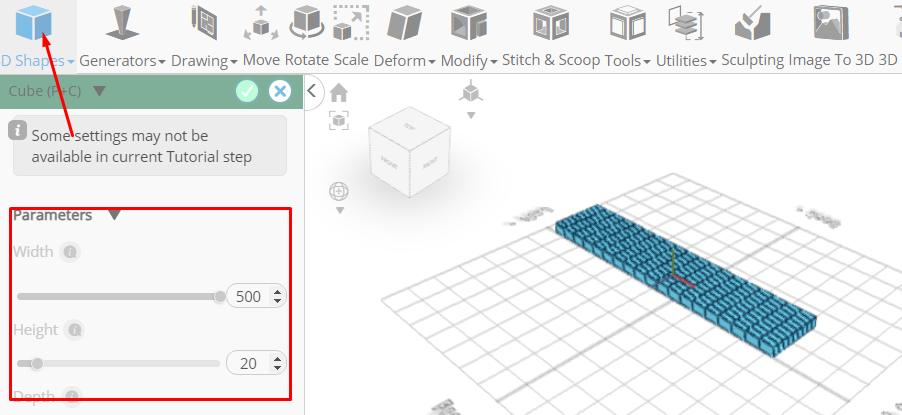
Task: Cancel the cube with blue X button
Action: [x=280, y=91]
